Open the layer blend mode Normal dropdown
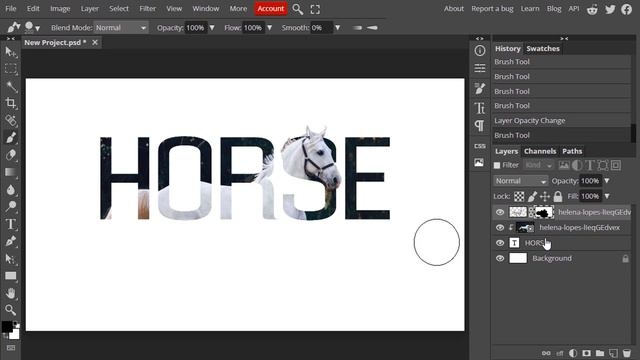This screenshot has width=640, height=360. [x=521, y=181]
